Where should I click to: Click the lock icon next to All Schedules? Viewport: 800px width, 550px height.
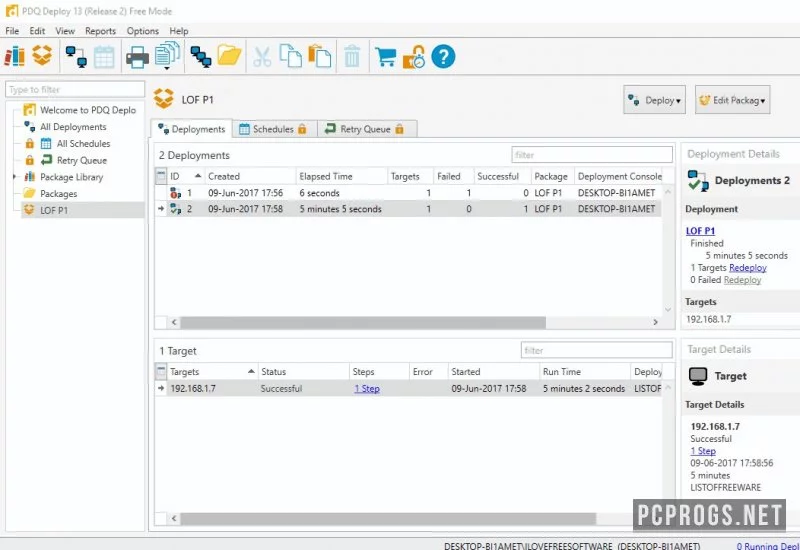(30, 143)
